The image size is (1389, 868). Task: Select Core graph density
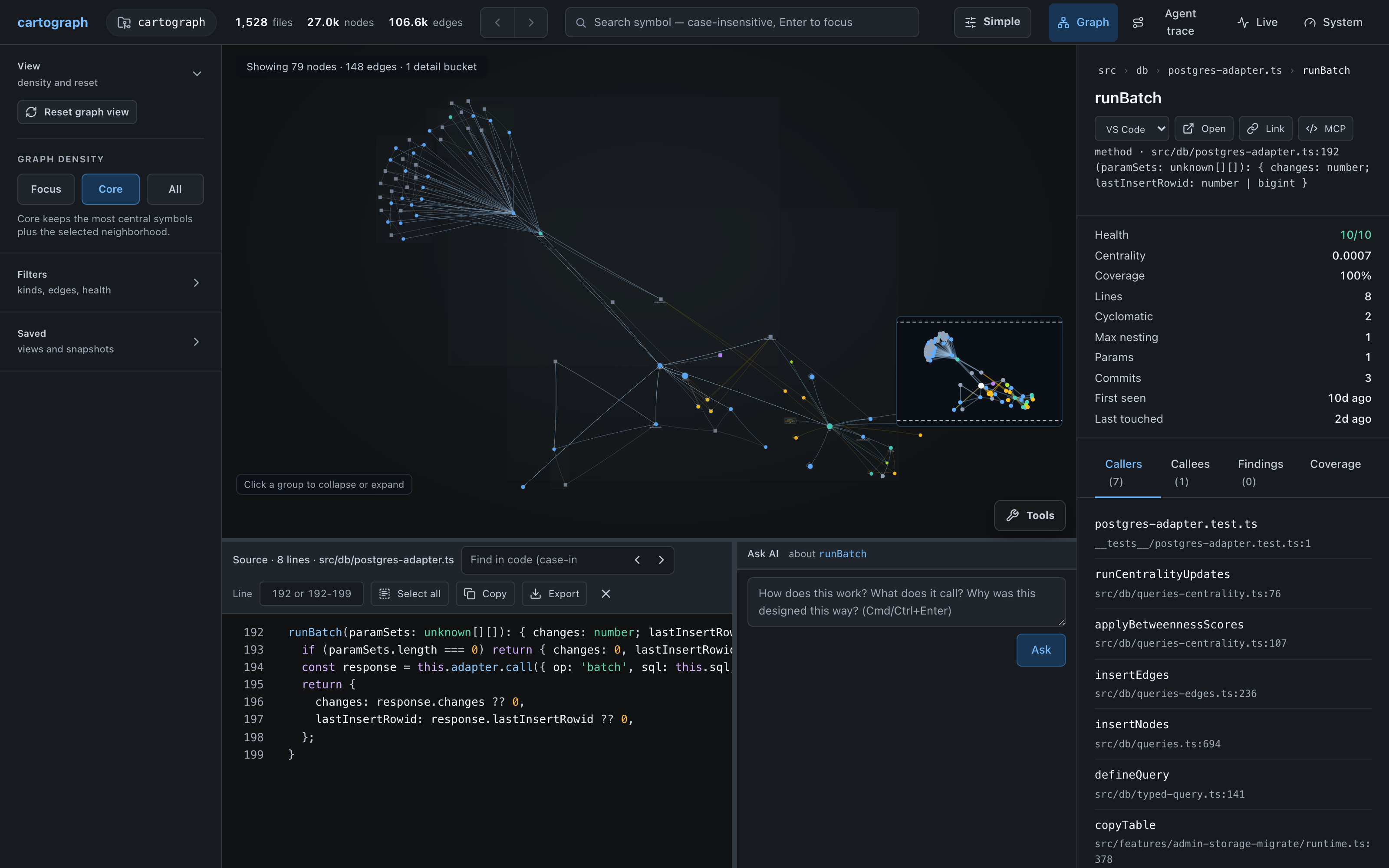click(110, 189)
